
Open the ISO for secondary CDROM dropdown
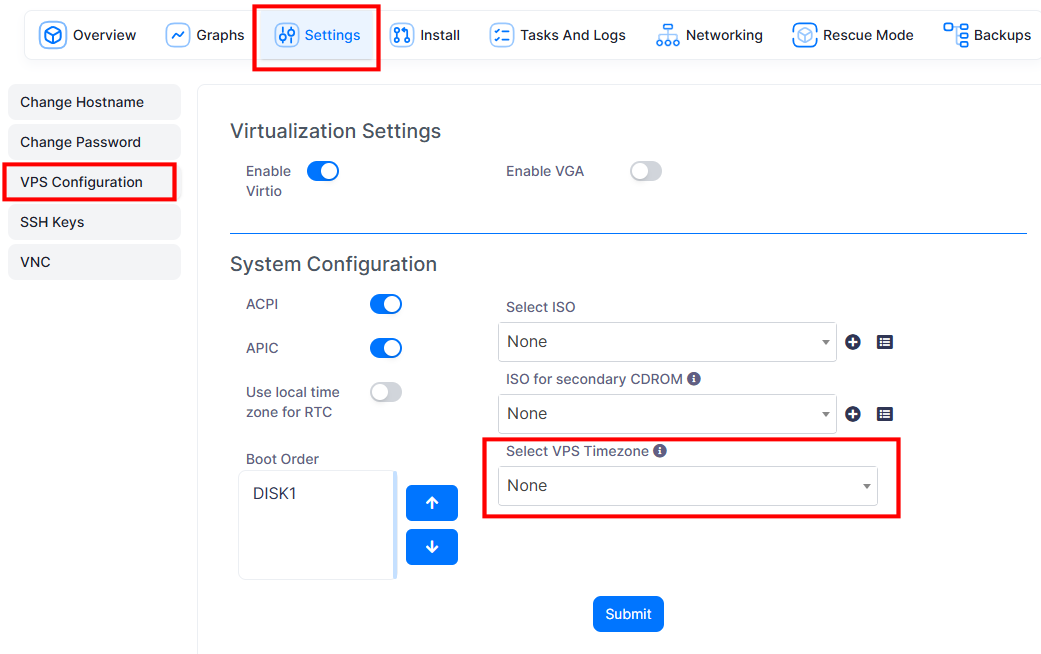(667, 414)
